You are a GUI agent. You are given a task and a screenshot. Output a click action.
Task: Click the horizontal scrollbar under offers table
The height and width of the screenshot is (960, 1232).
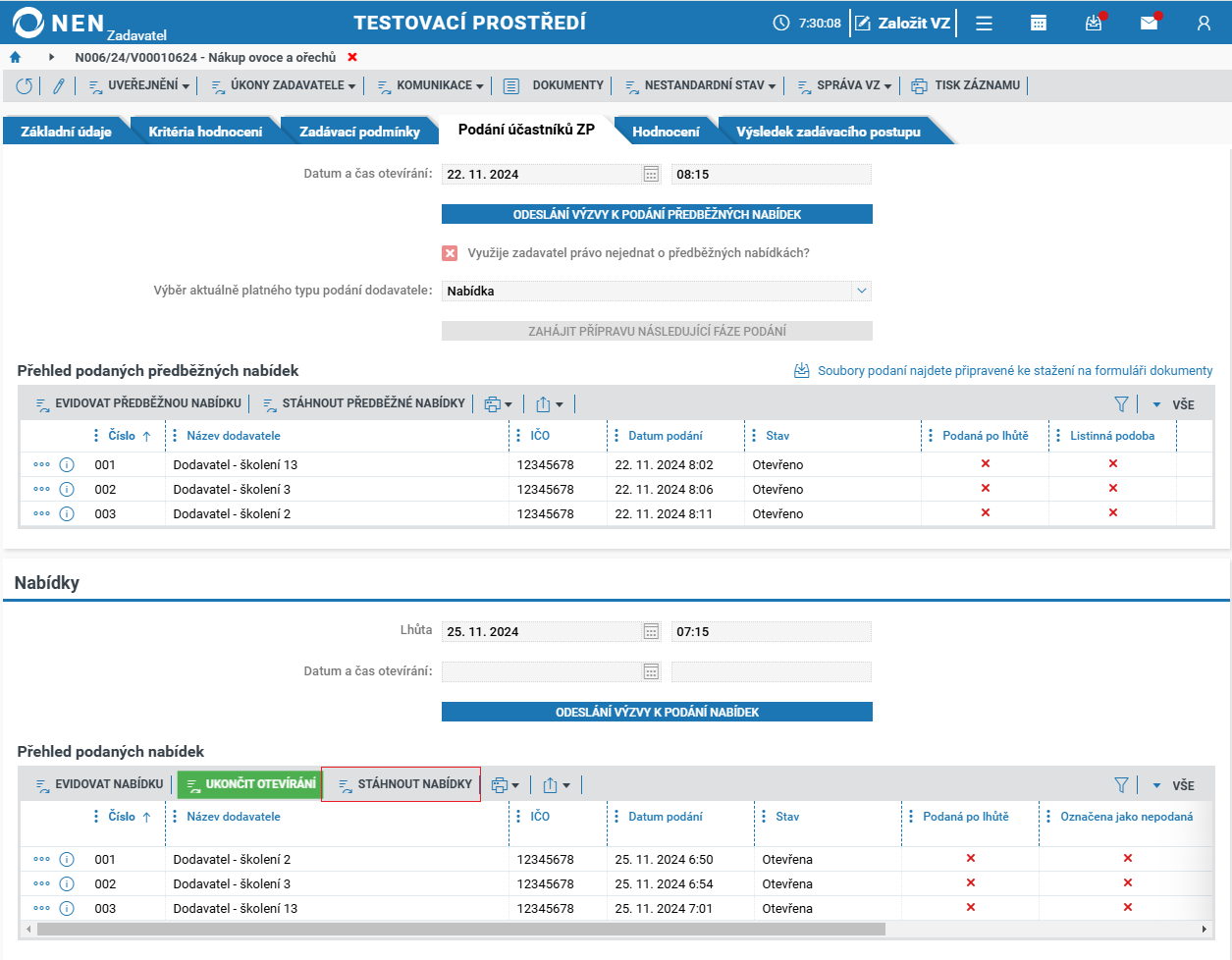(461, 929)
